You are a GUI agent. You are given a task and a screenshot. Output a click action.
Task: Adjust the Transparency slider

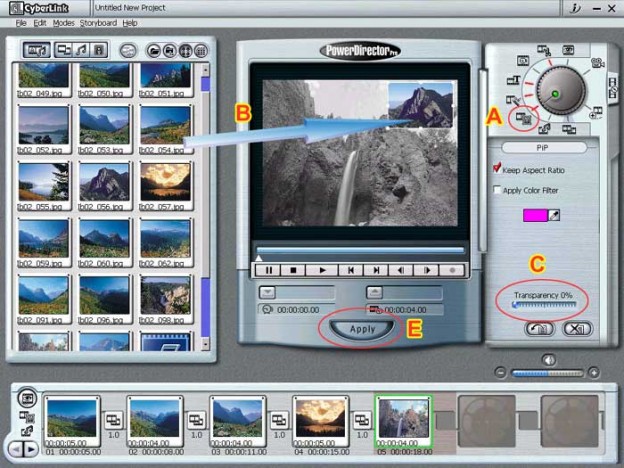544,305
